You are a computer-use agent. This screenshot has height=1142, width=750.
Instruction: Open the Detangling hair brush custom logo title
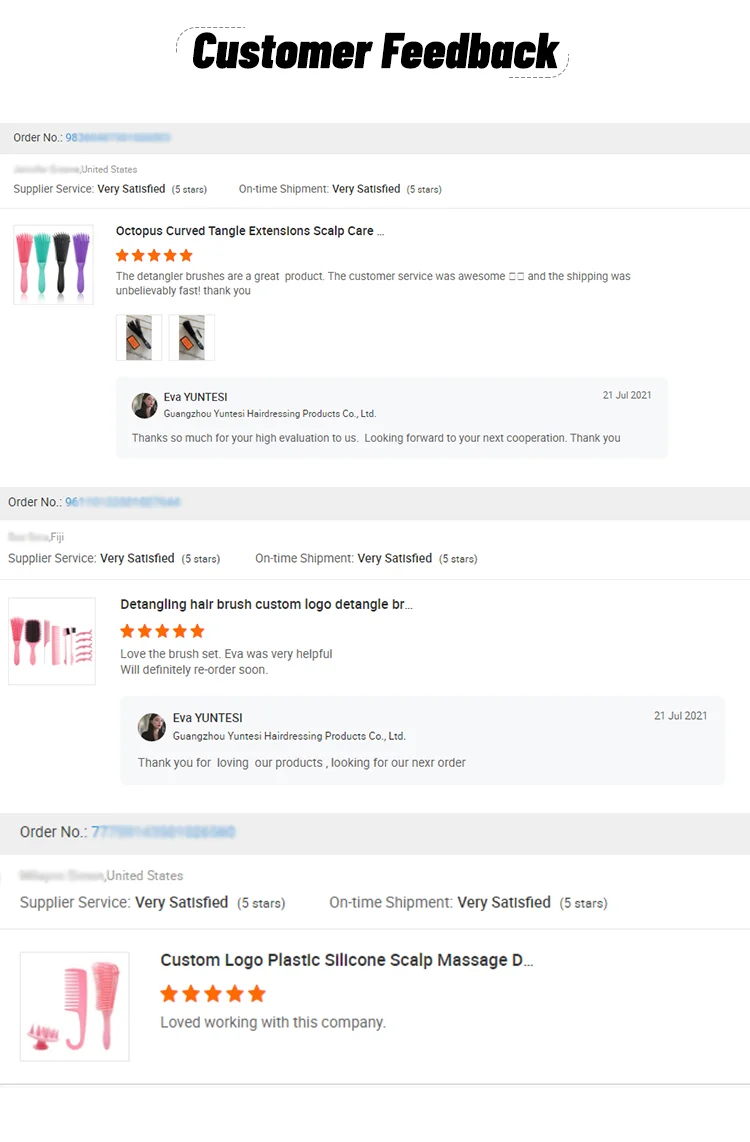[x=266, y=605]
